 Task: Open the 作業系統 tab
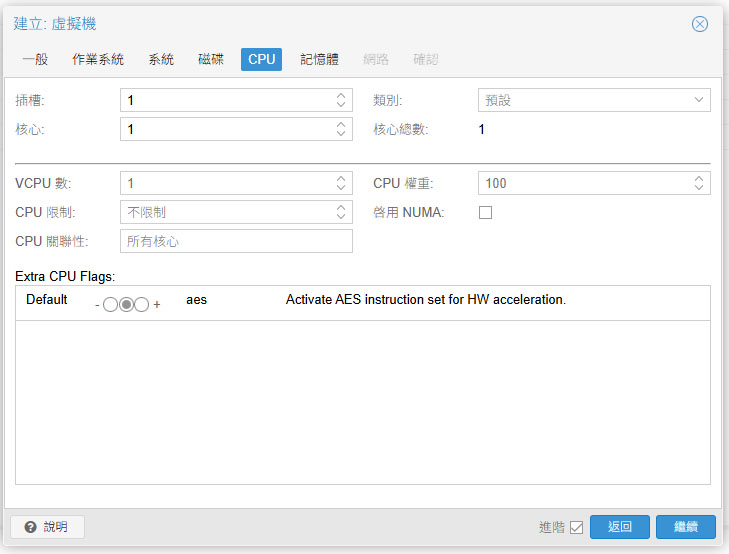pos(98,60)
